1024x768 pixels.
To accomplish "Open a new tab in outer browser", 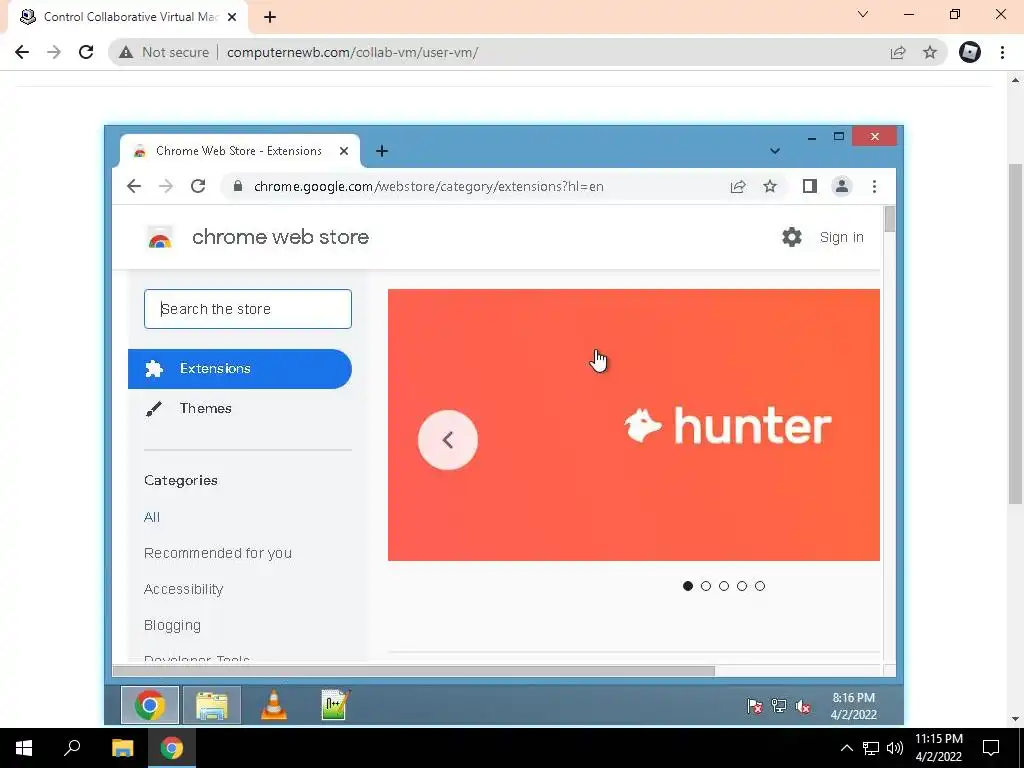I will [270, 17].
